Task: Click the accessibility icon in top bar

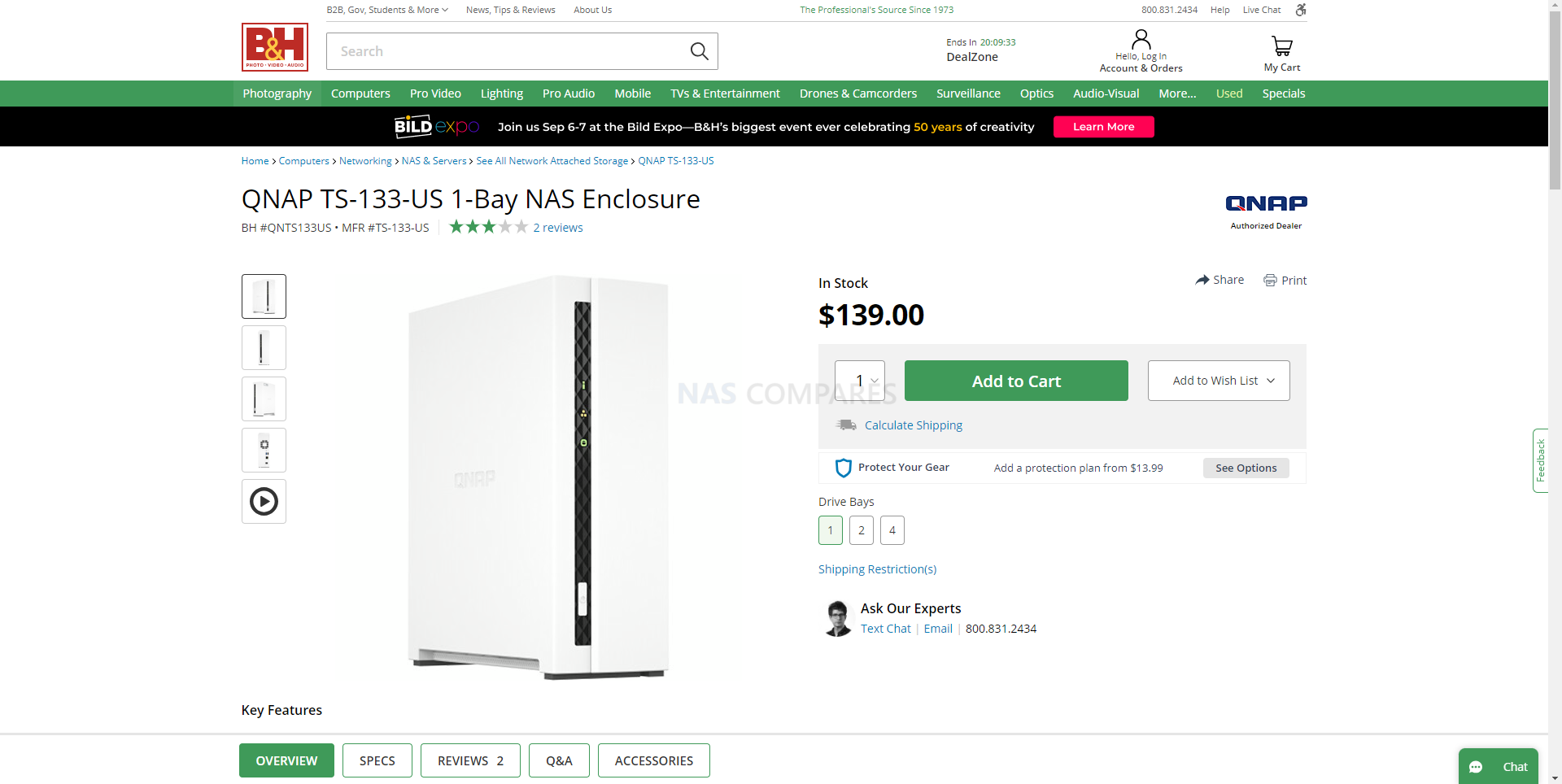Action: (x=1301, y=10)
